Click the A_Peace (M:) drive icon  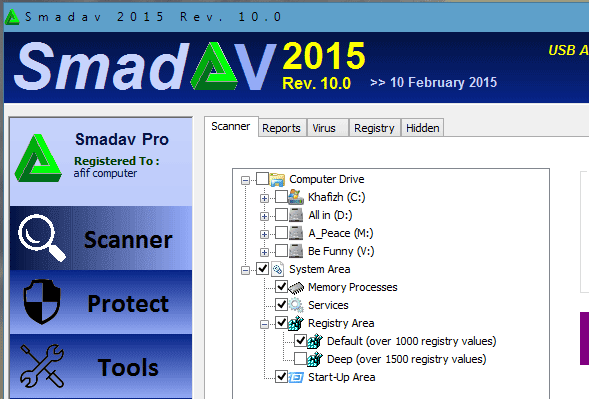pos(296,233)
